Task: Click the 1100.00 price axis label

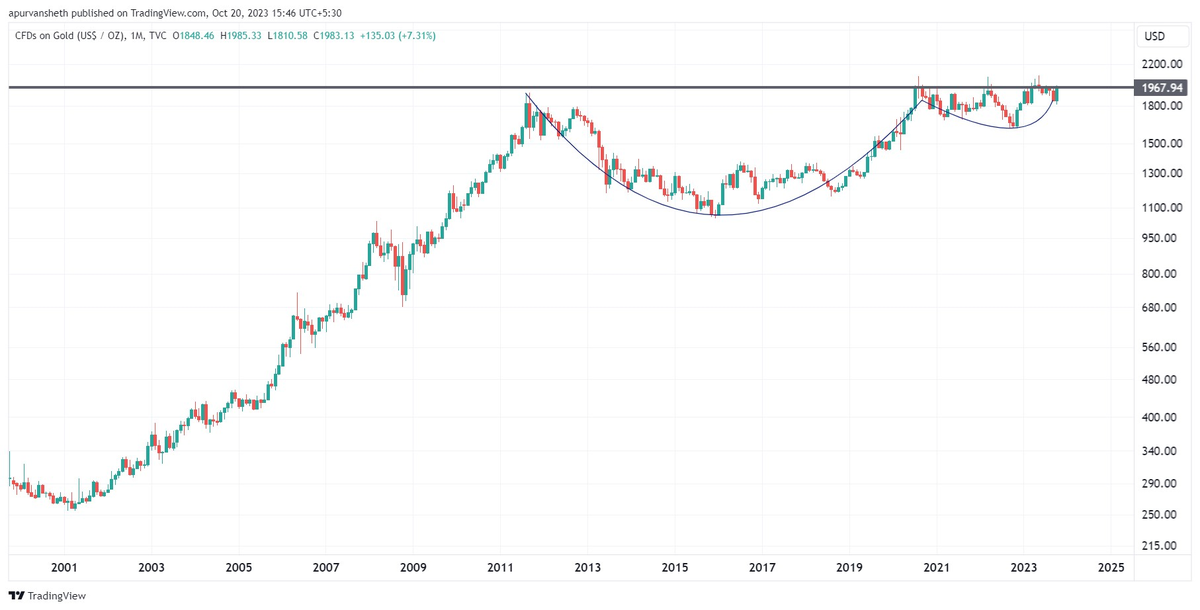Action: pos(1162,208)
